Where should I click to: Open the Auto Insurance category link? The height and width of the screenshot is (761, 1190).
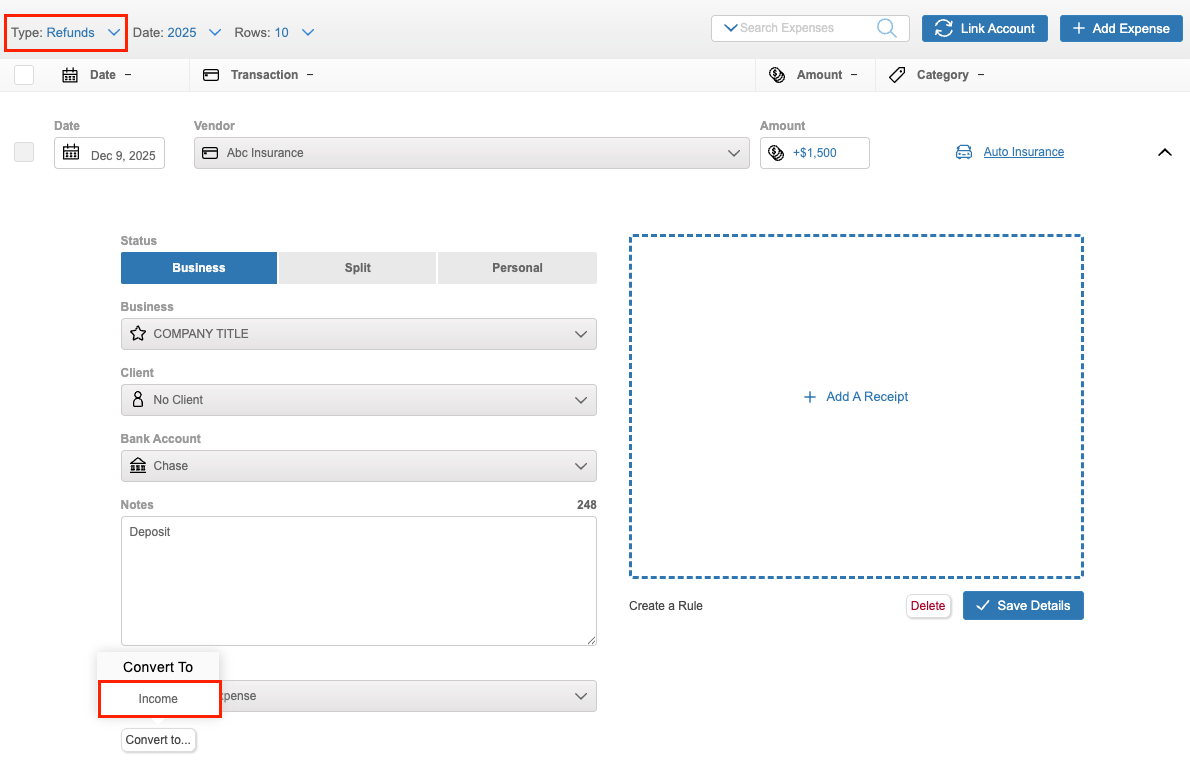(1023, 152)
